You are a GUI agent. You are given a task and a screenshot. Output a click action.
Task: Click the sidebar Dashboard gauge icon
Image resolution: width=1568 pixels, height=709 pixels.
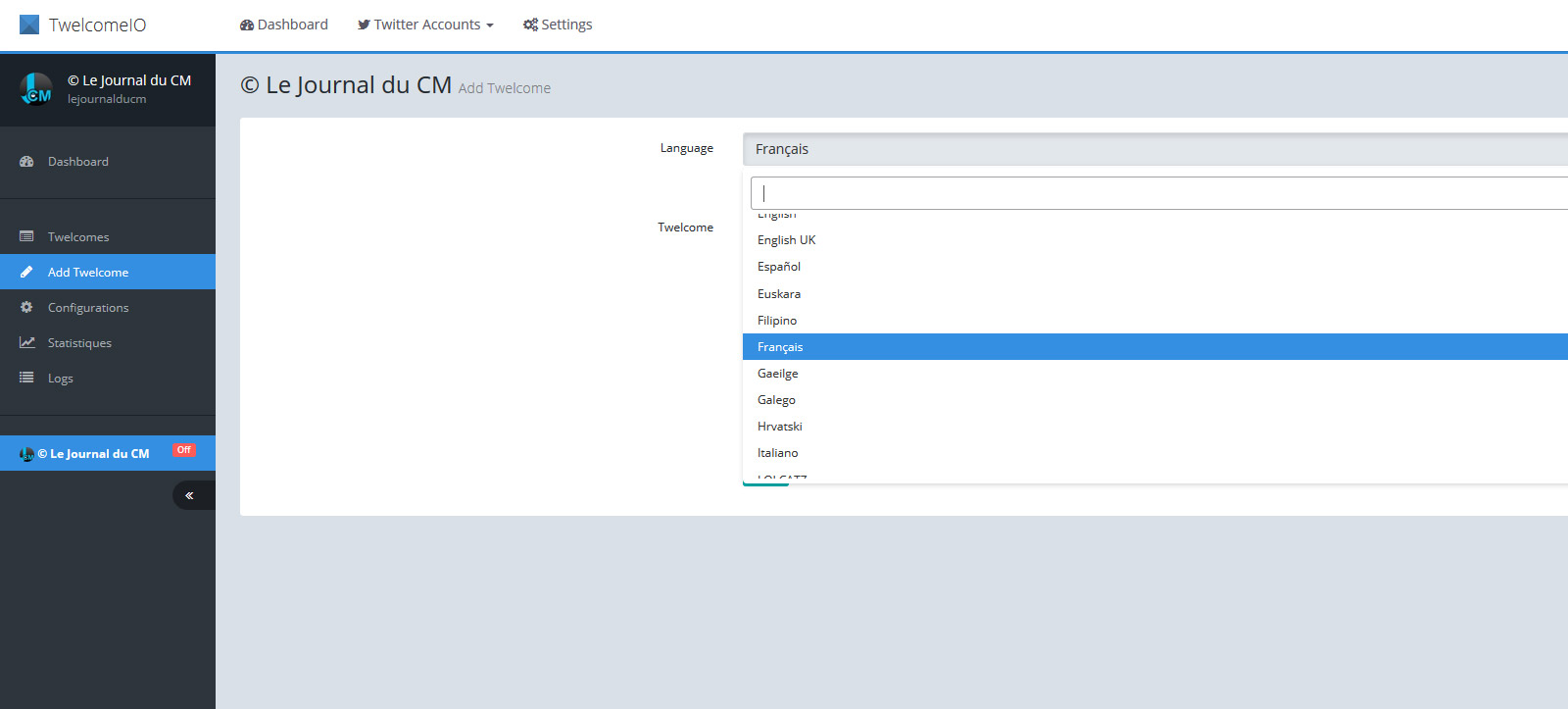coord(26,161)
